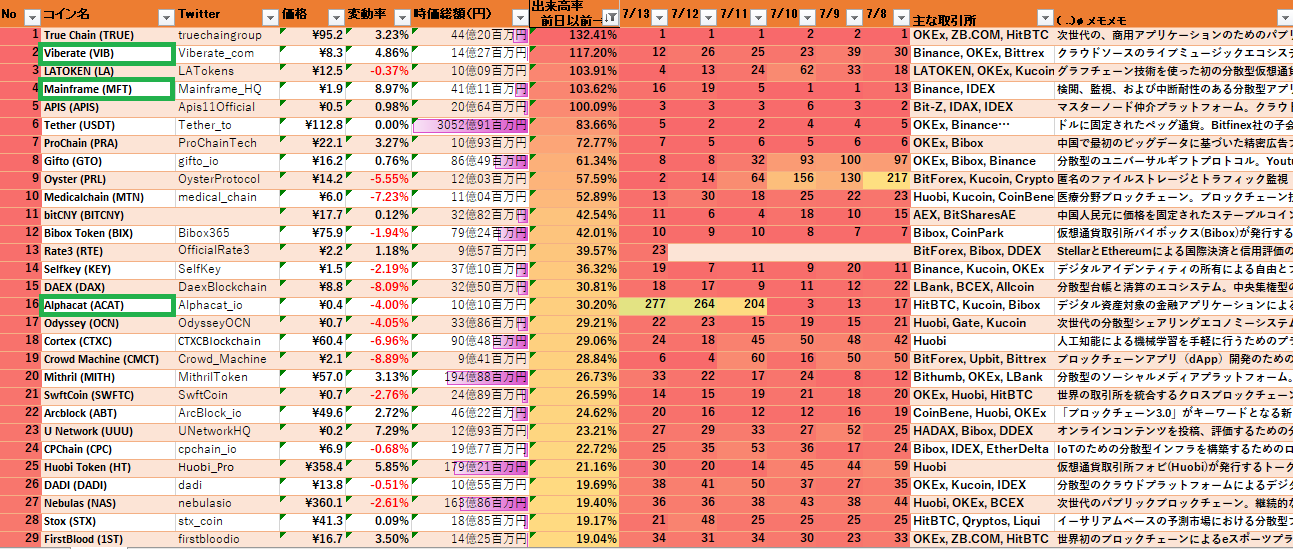Select Tether's market cap data bar cell
Screen dimensions: 1293x549
468,125
